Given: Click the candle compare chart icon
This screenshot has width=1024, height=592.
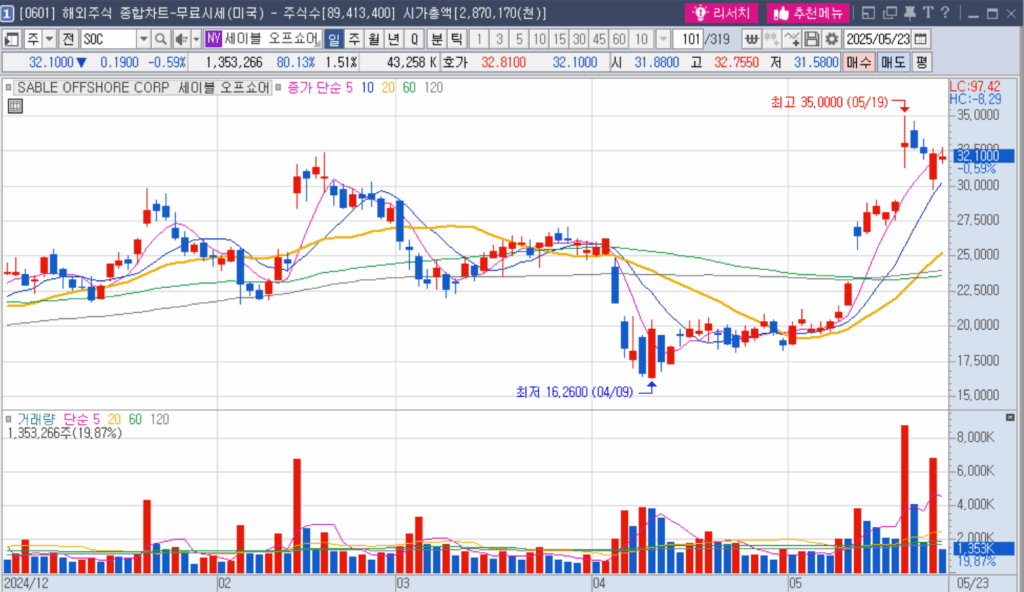Looking at the screenshot, I should [x=772, y=39].
